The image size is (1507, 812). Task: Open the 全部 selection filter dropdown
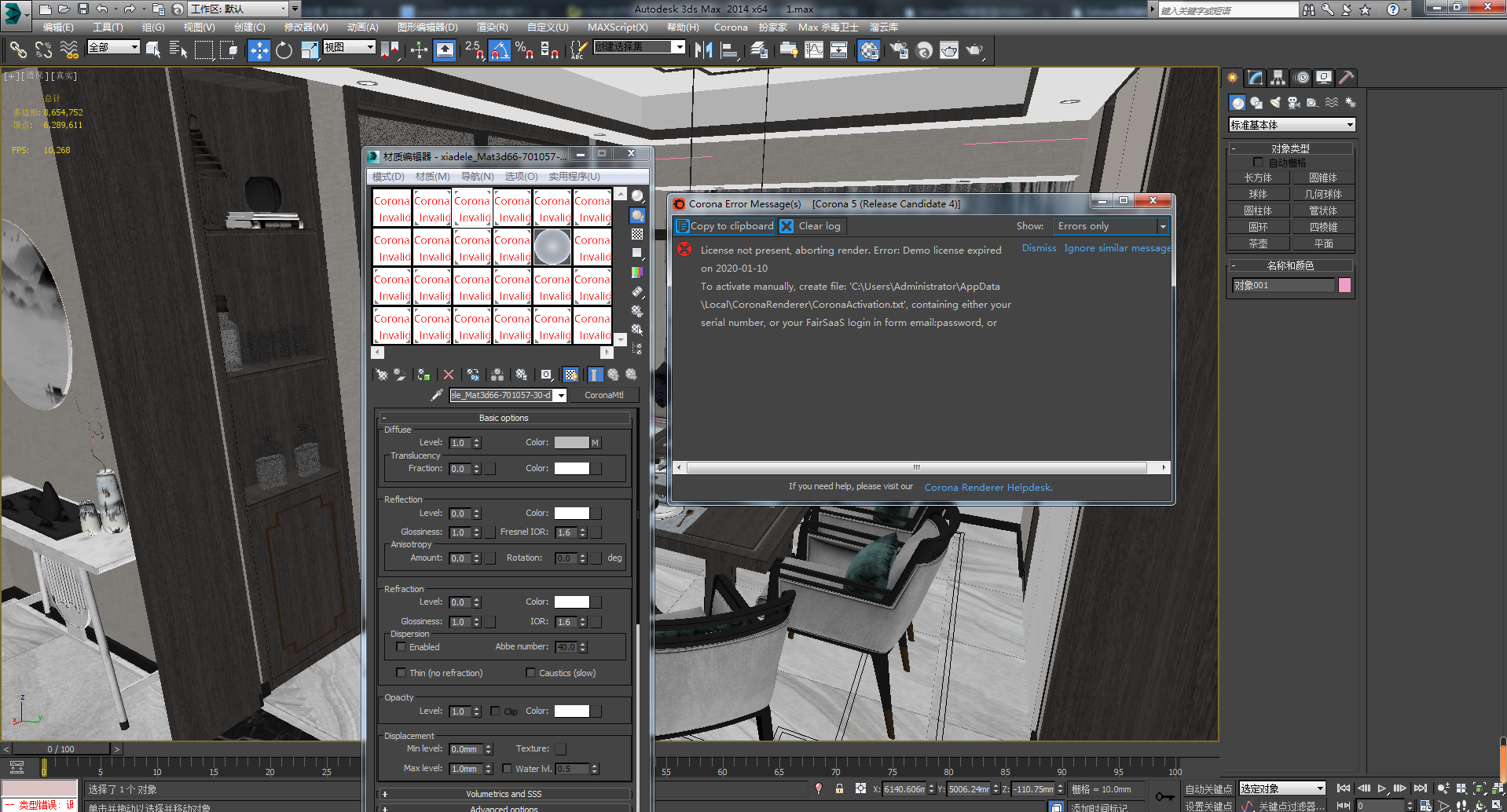[x=113, y=47]
